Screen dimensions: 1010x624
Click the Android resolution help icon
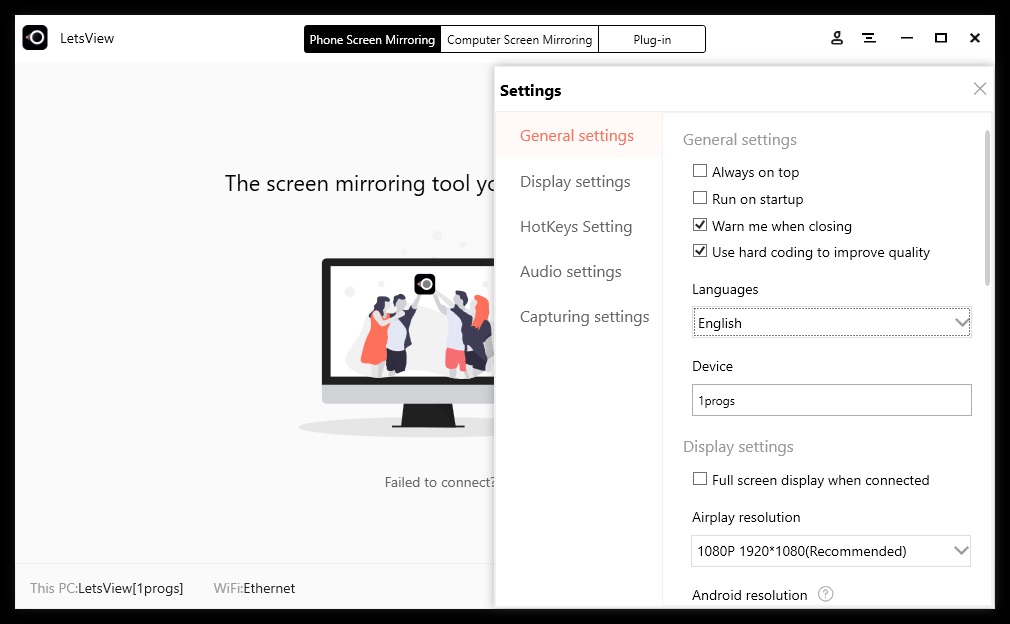click(x=825, y=594)
